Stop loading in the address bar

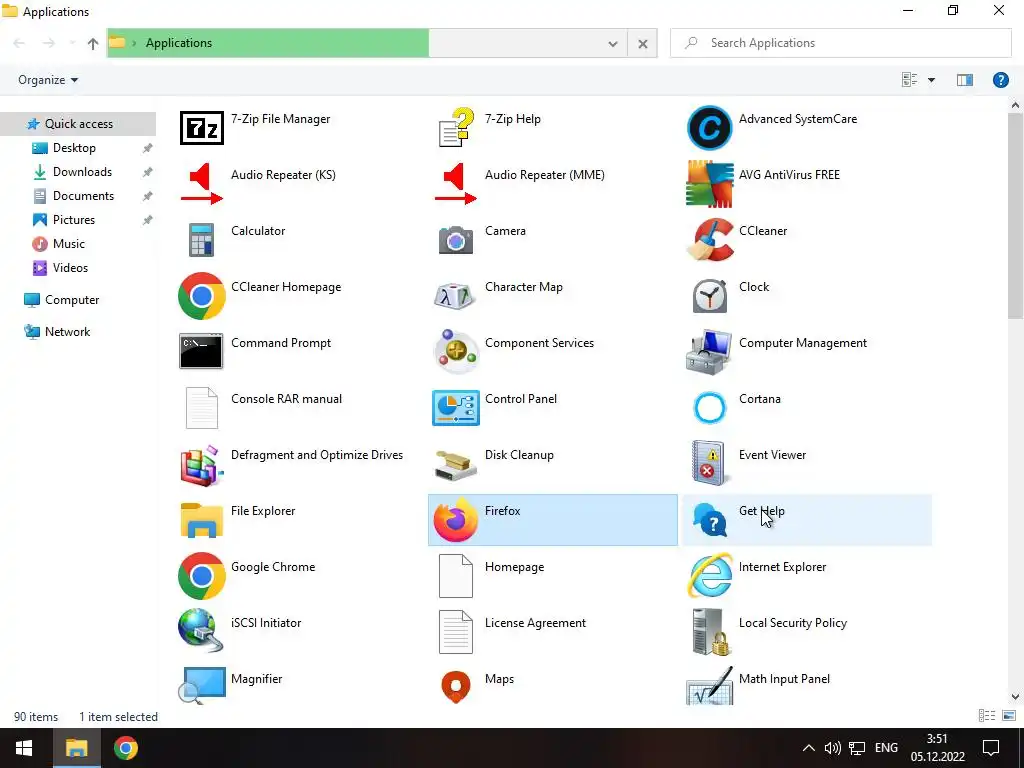click(643, 44)
